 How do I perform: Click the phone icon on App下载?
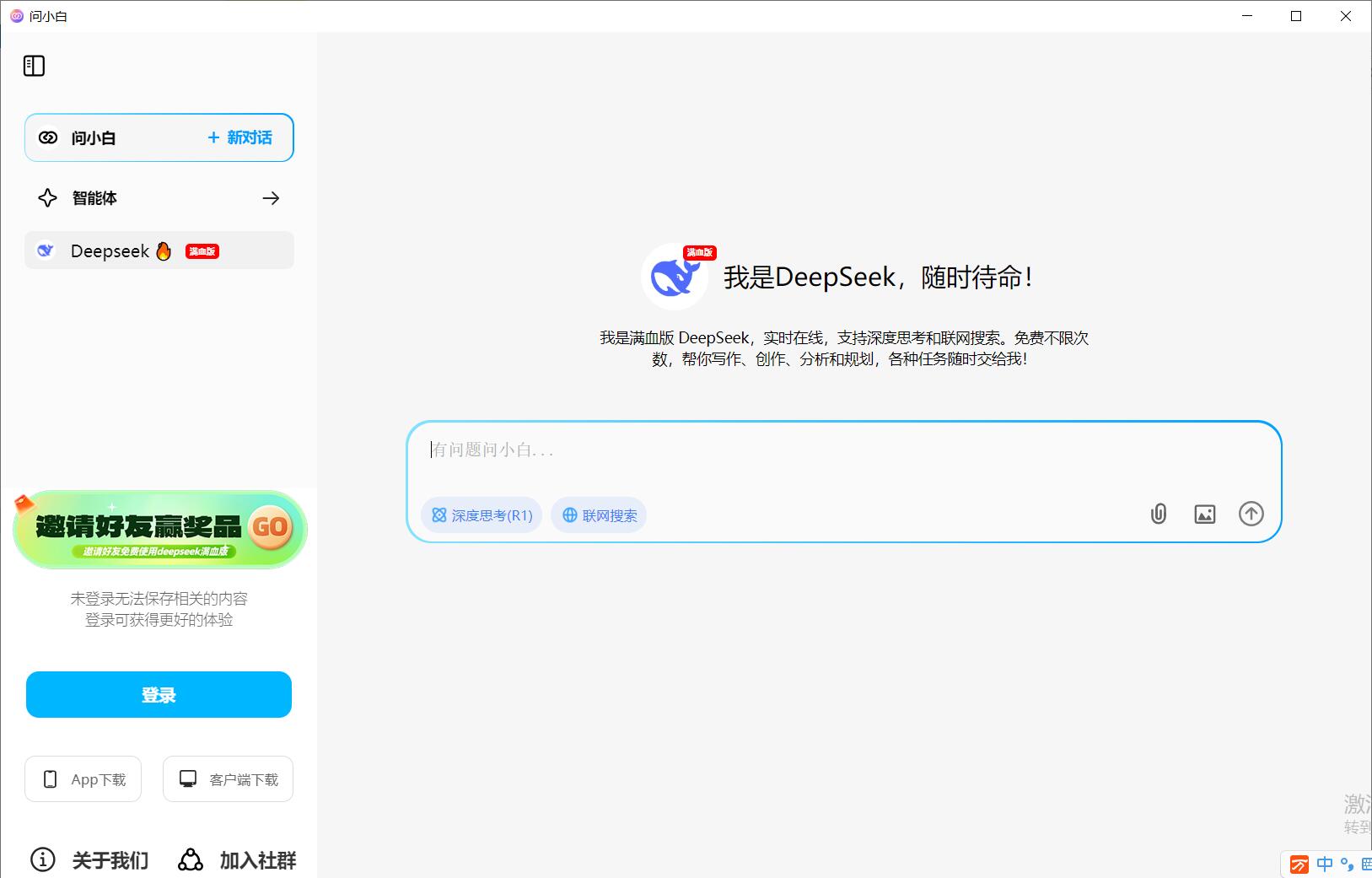point(51,779)
